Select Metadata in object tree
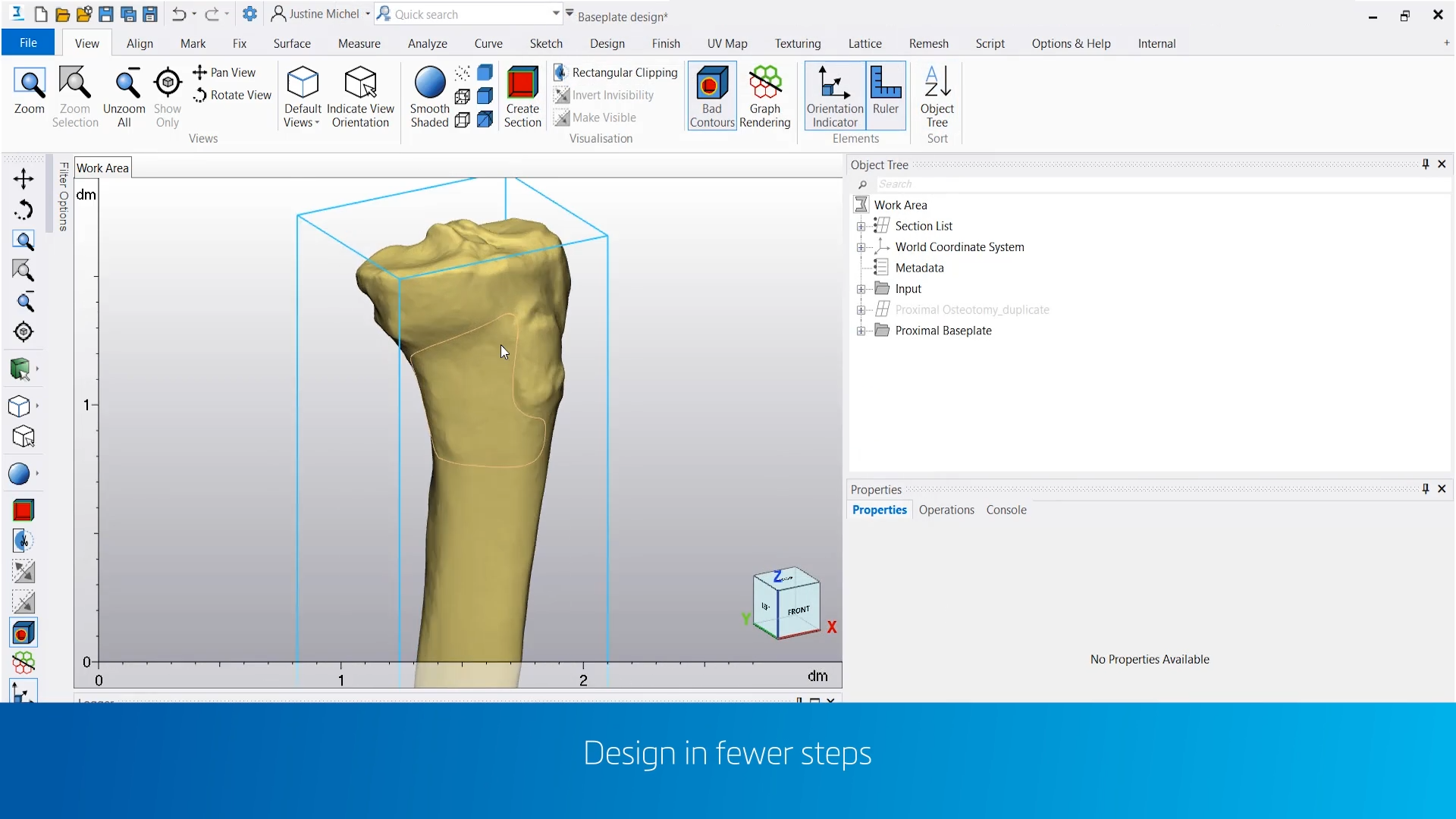Viewport: 1456px width, 819px height. click(x=919, y=268)
